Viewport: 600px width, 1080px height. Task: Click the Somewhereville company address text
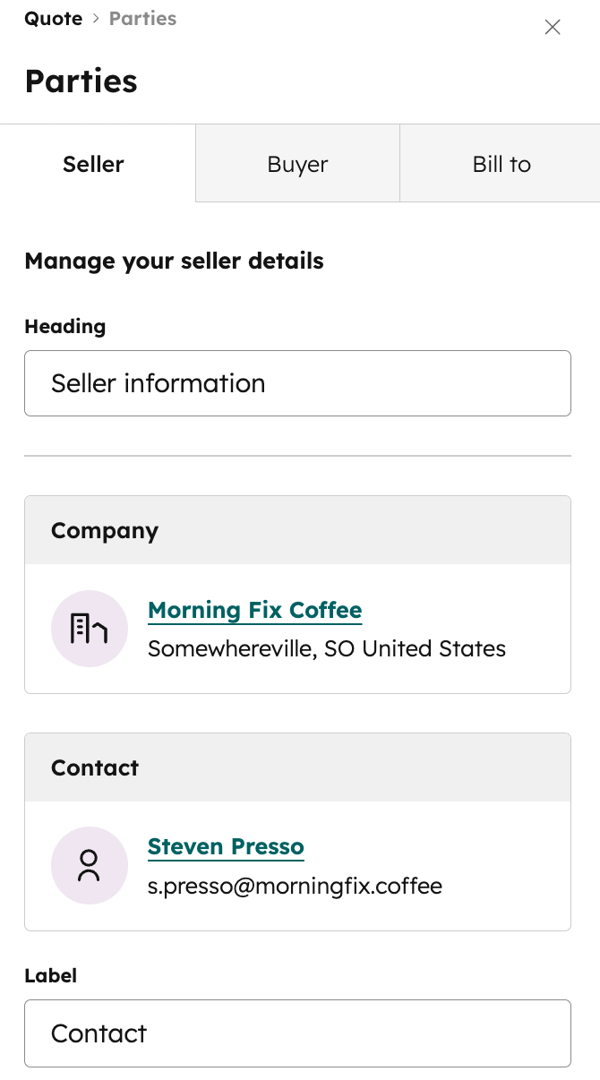click(326, 649)
